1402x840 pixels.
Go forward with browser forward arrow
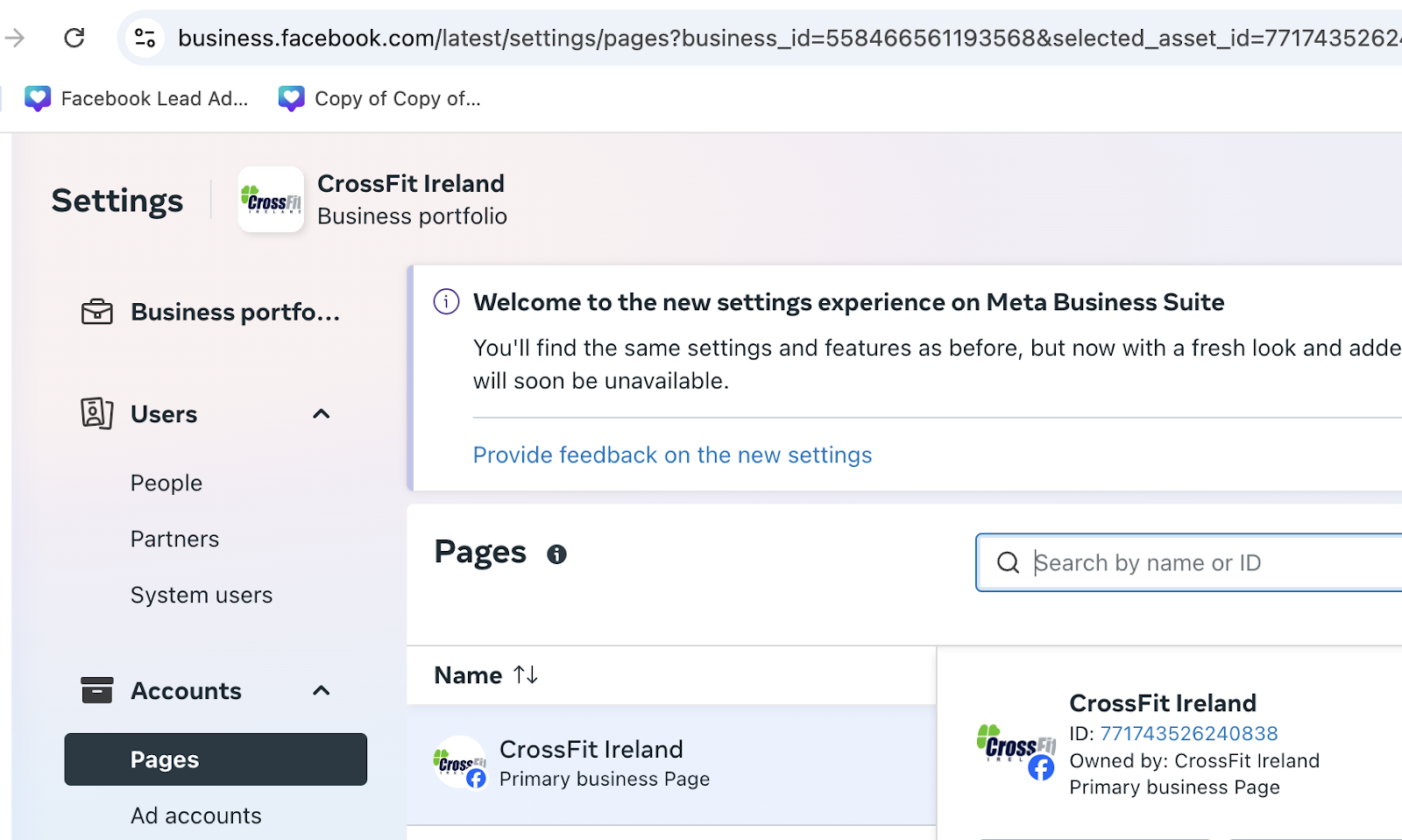(x=15, y=38)
